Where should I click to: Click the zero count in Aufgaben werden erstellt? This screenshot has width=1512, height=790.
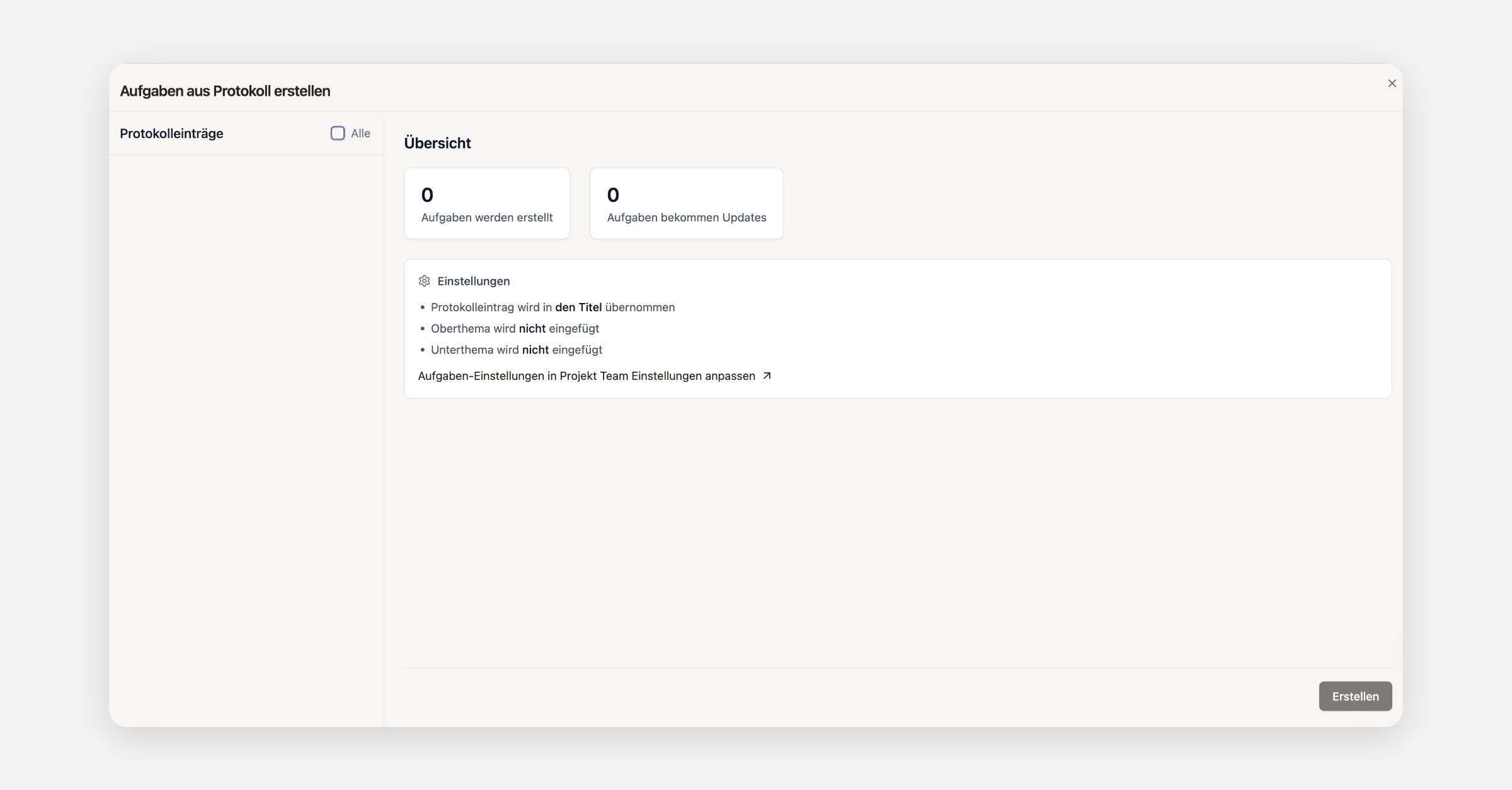pos(427,195)
